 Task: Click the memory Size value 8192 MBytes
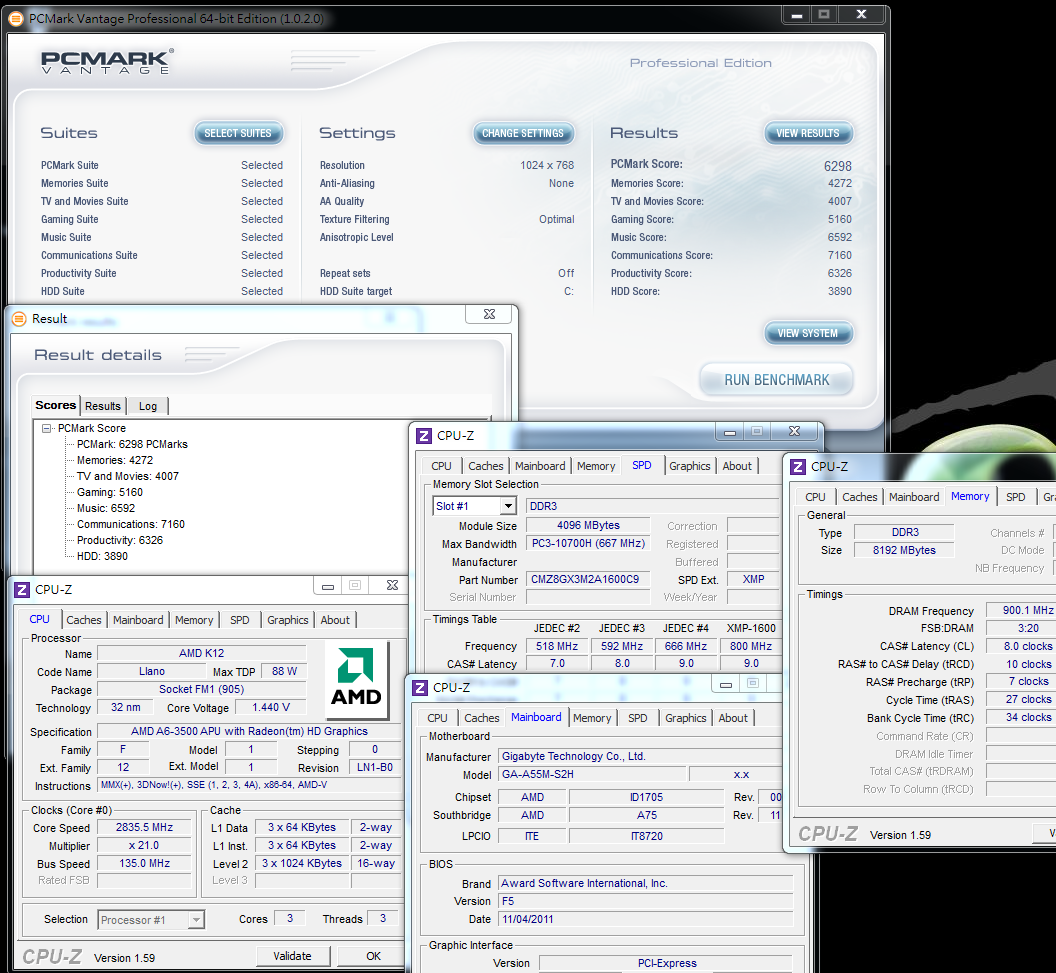904,550
